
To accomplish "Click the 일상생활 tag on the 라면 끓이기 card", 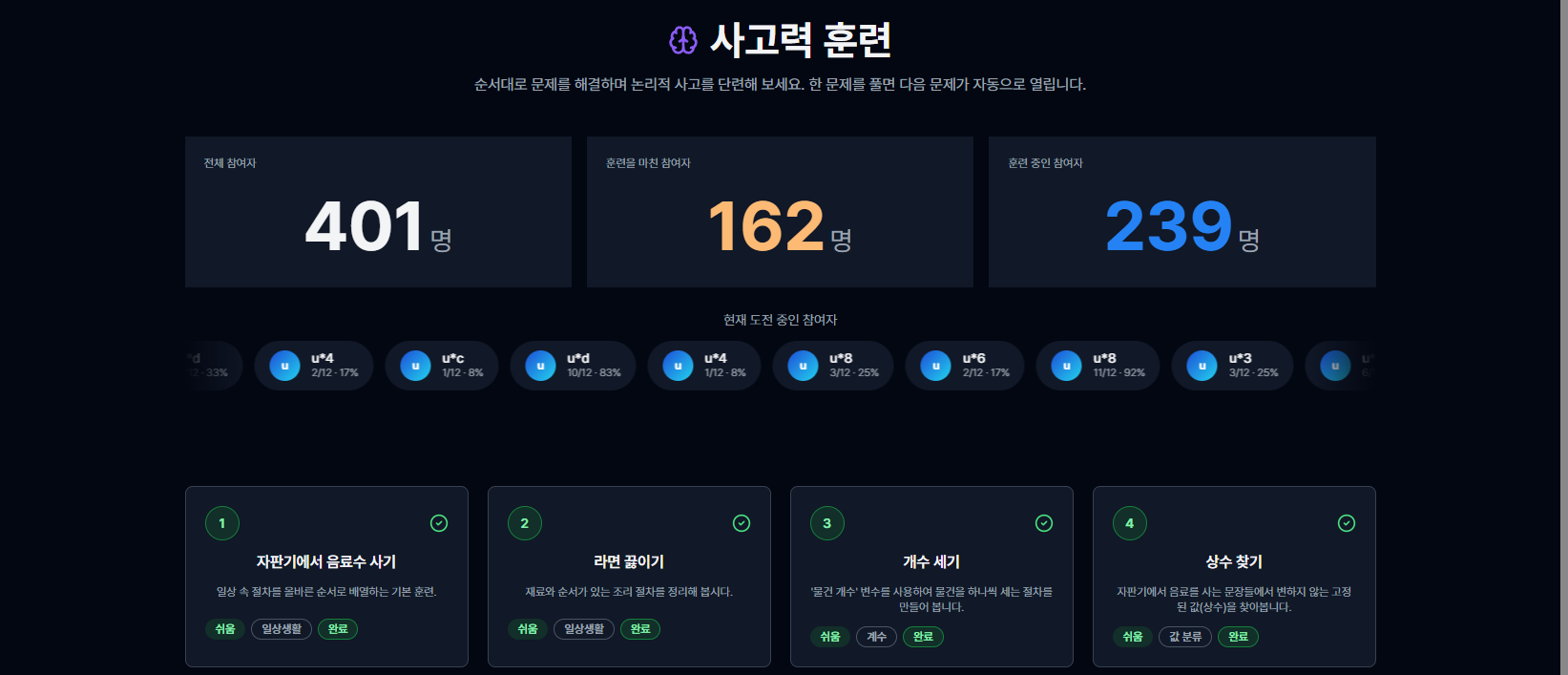I will [x=584, y=629].
